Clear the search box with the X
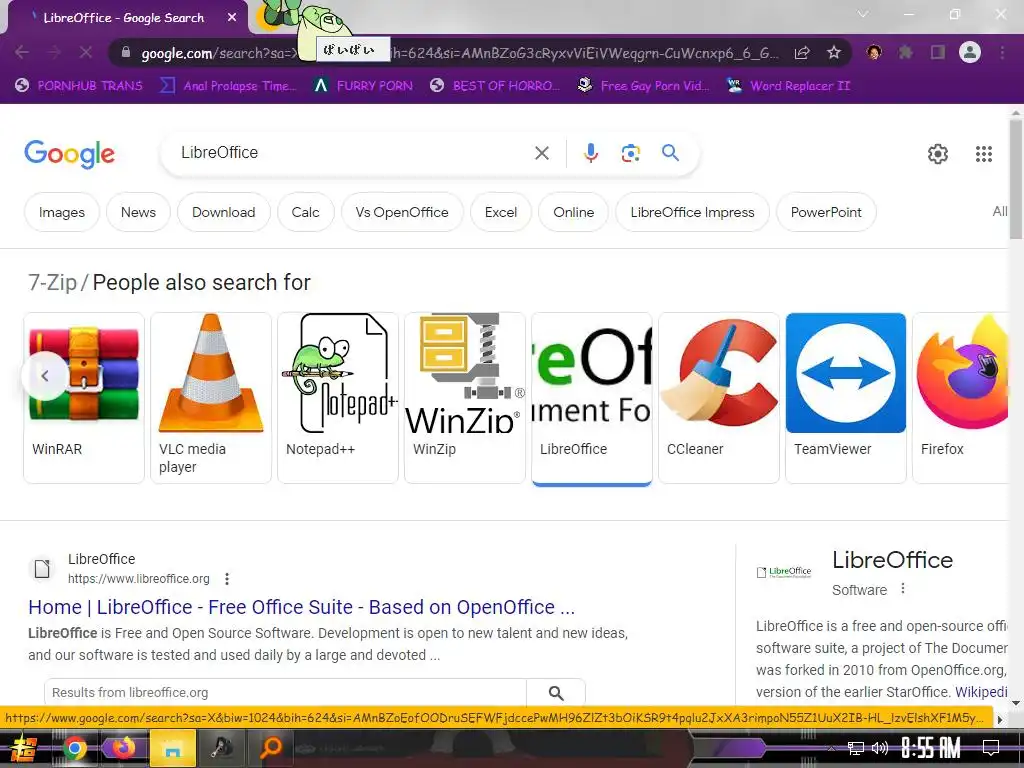This screenshot has height=768, width=1024. click(x=541, y=153)
